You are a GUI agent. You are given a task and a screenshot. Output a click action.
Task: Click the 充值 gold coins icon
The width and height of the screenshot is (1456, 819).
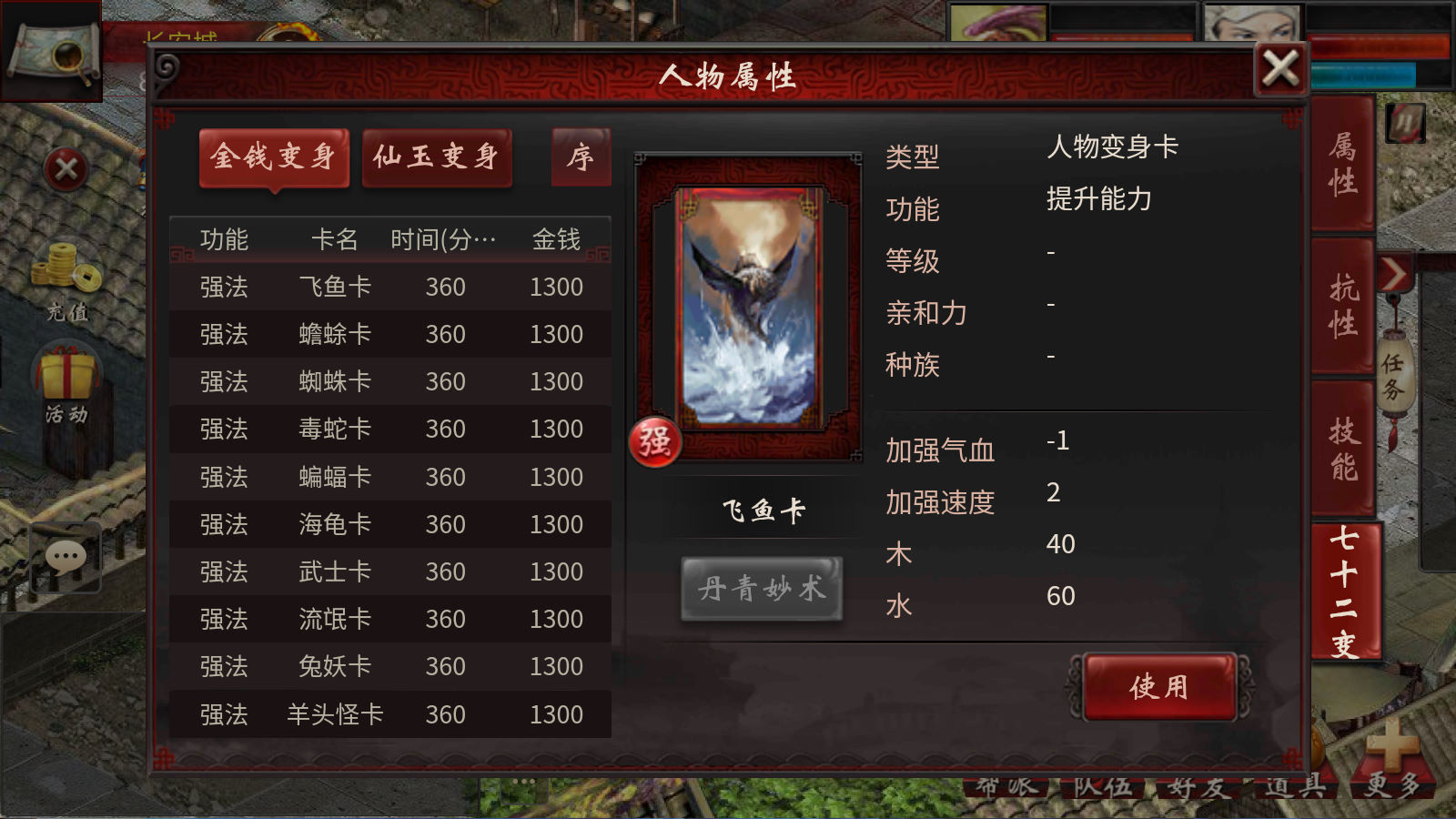point(66,280)
